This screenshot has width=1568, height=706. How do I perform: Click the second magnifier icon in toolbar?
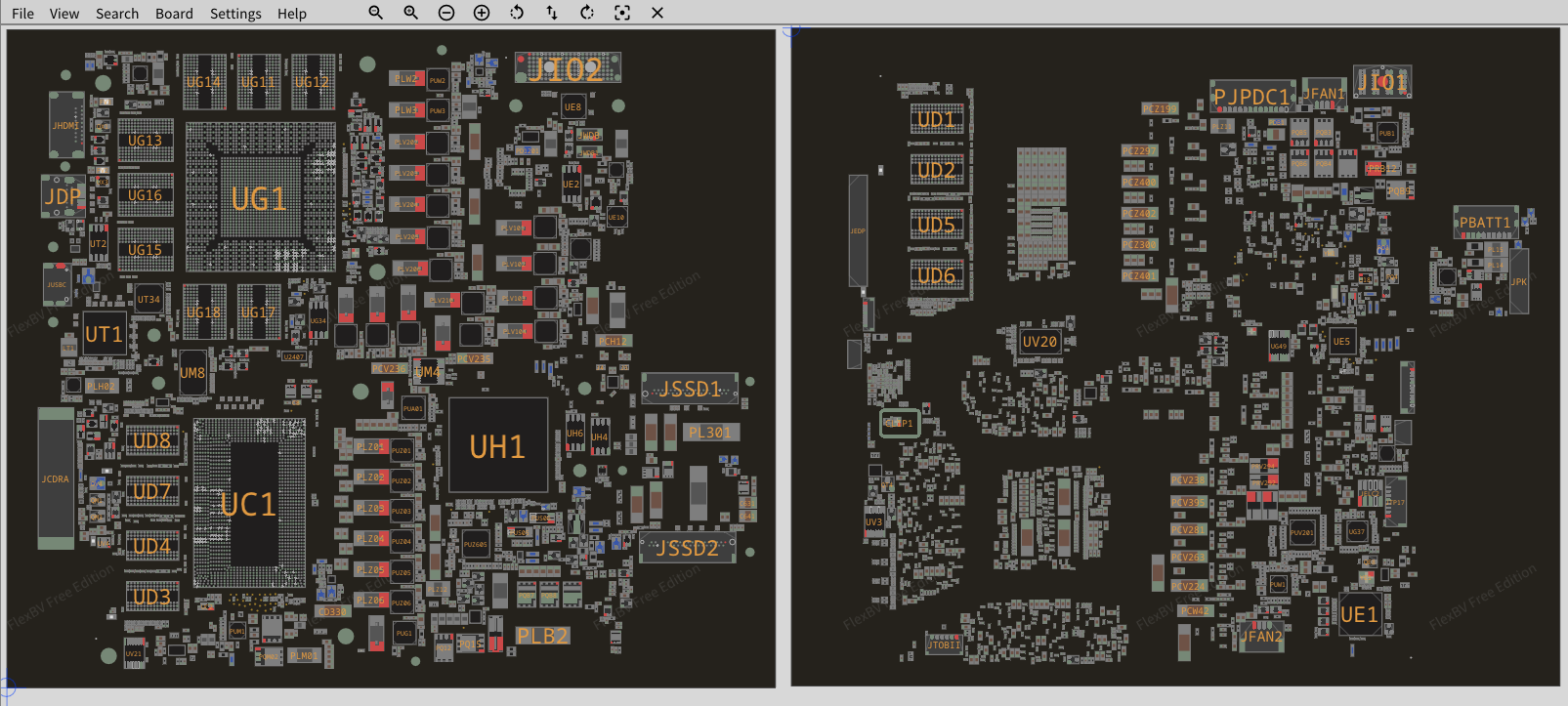[x=410, y=13]
